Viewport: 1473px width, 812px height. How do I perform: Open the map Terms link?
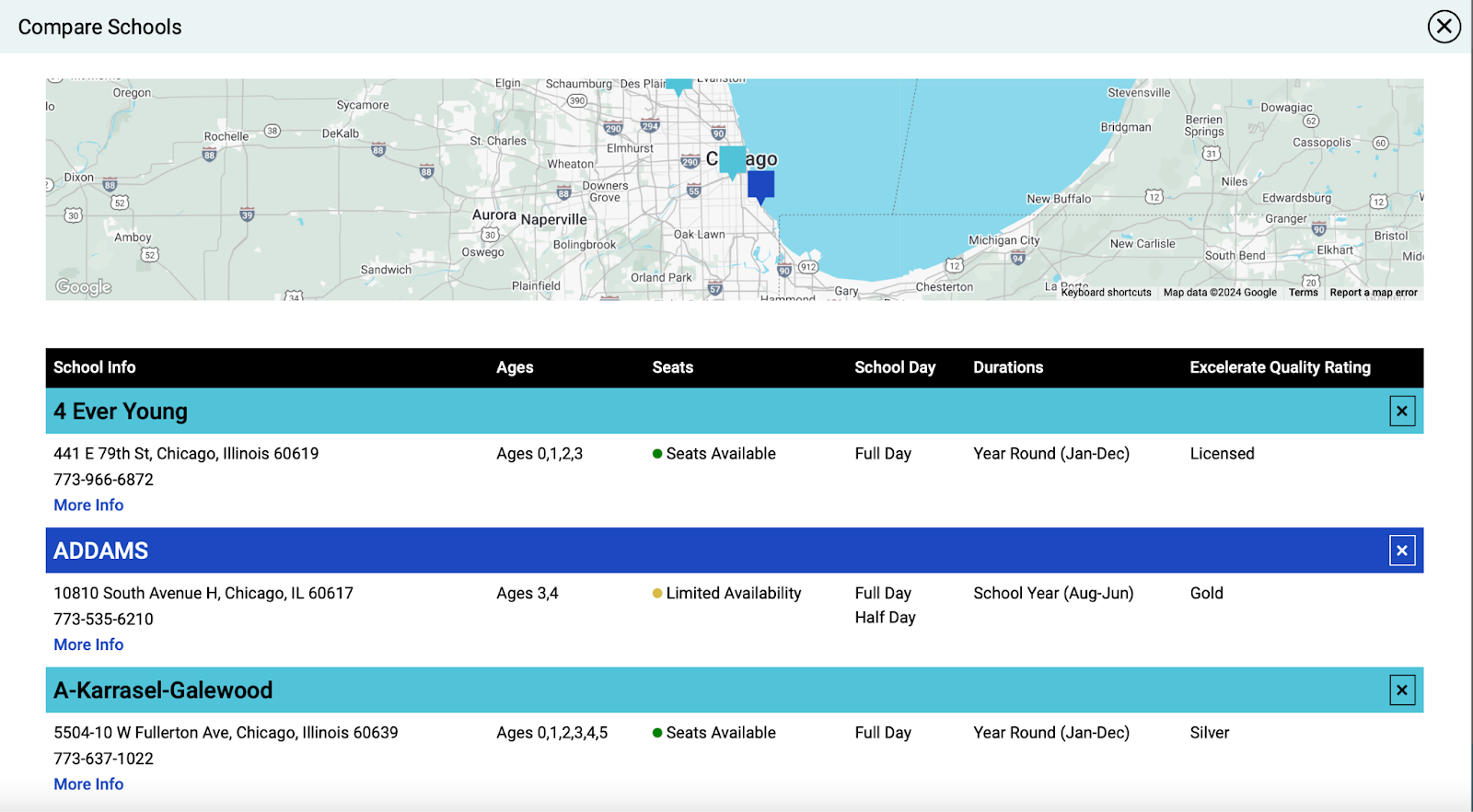[1303, 293]
